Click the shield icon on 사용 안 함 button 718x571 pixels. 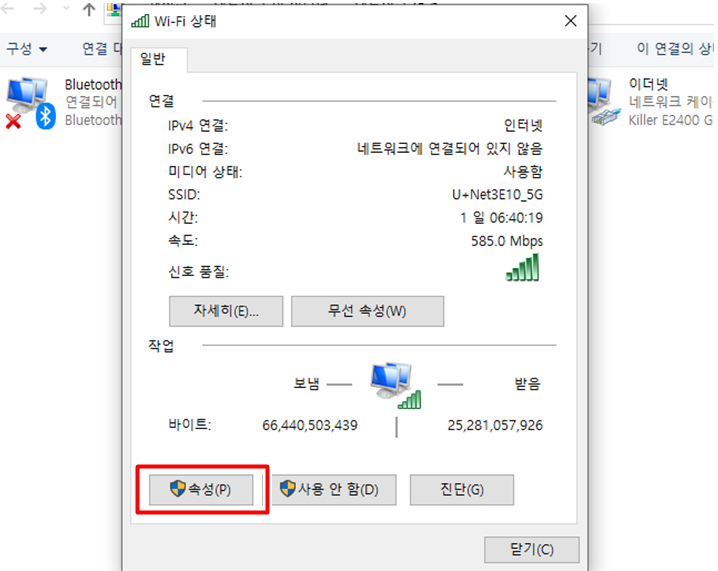tap(288, 489)
